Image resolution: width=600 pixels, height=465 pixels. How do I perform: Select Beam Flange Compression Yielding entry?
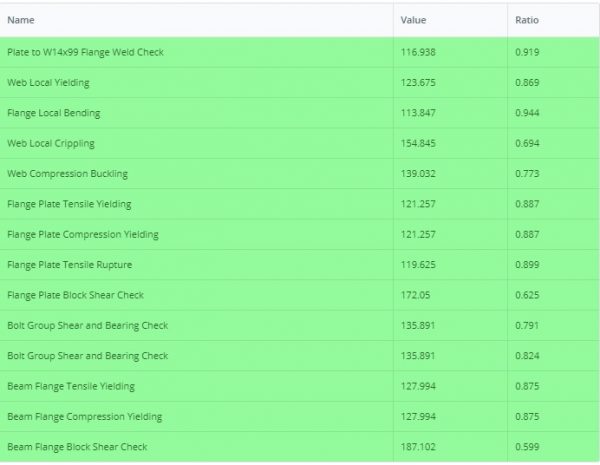pyautogui.click(x=84, y=416)
